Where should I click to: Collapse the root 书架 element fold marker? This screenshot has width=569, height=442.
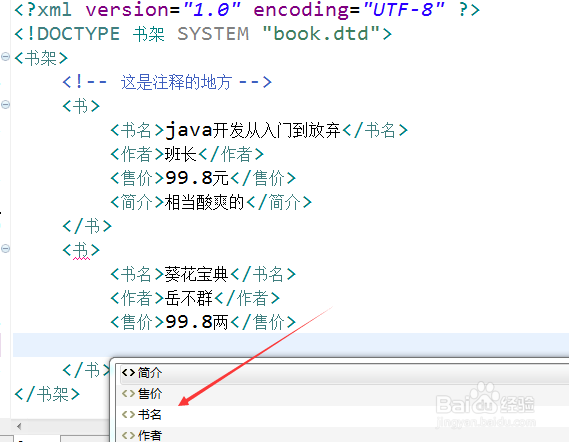coord(5,57)
